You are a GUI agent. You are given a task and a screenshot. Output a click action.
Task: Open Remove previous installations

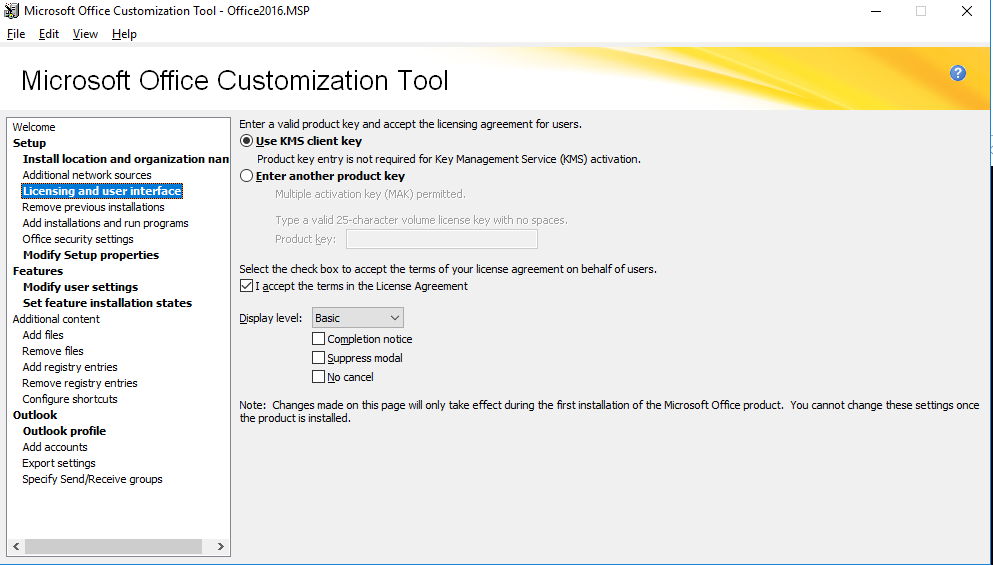tap(93, 207)
